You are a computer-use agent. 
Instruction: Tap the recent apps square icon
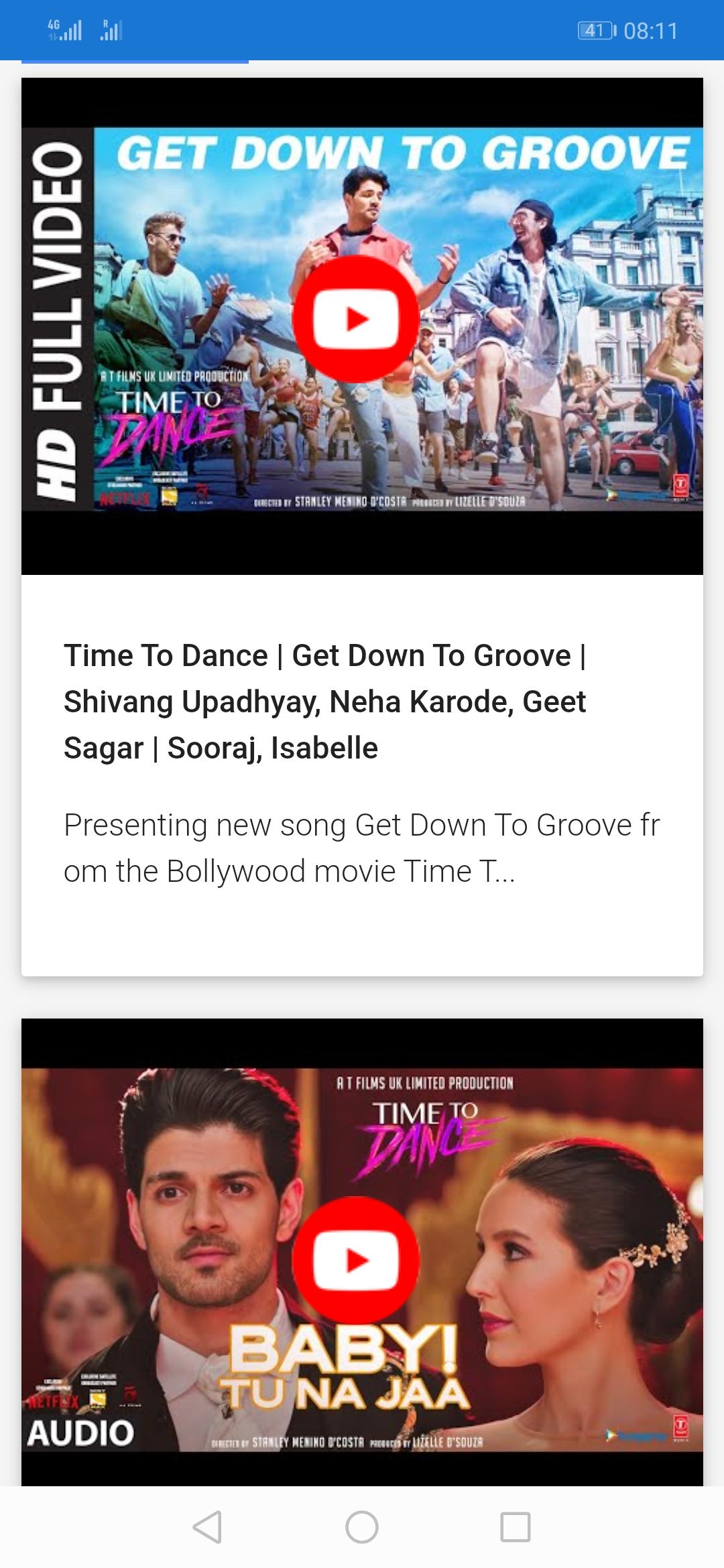(x=516, y=1527)
